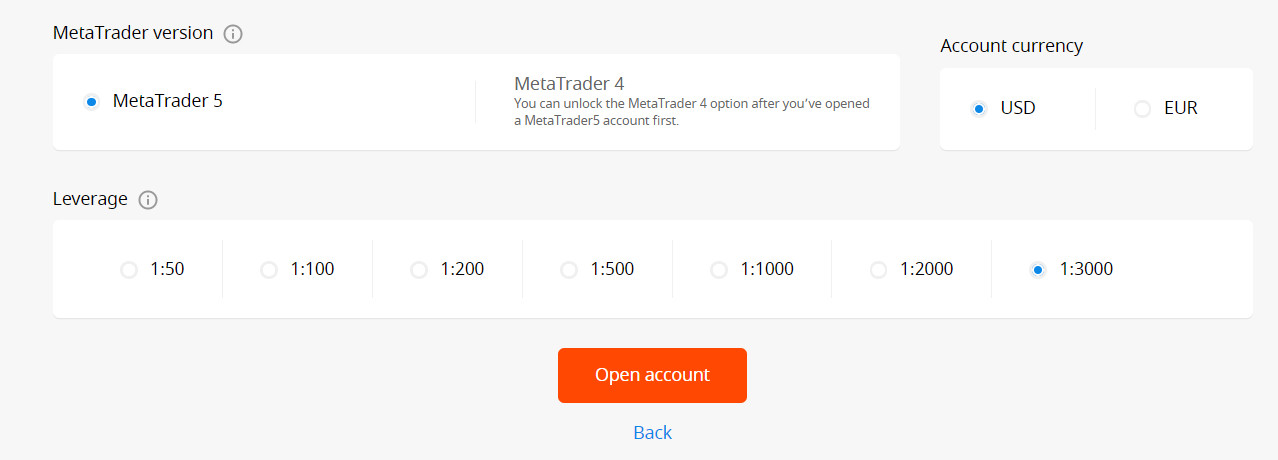Click the locked MetaTrader 4 option title
1278x460 pixels.
pos(569,84)
